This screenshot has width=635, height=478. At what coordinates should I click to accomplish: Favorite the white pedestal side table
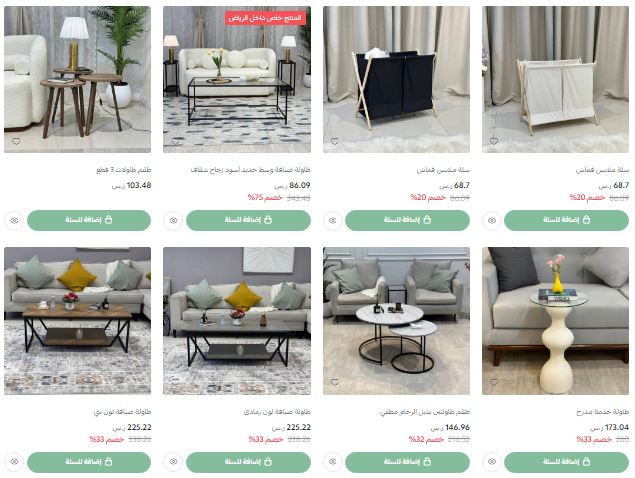[494, 382]
